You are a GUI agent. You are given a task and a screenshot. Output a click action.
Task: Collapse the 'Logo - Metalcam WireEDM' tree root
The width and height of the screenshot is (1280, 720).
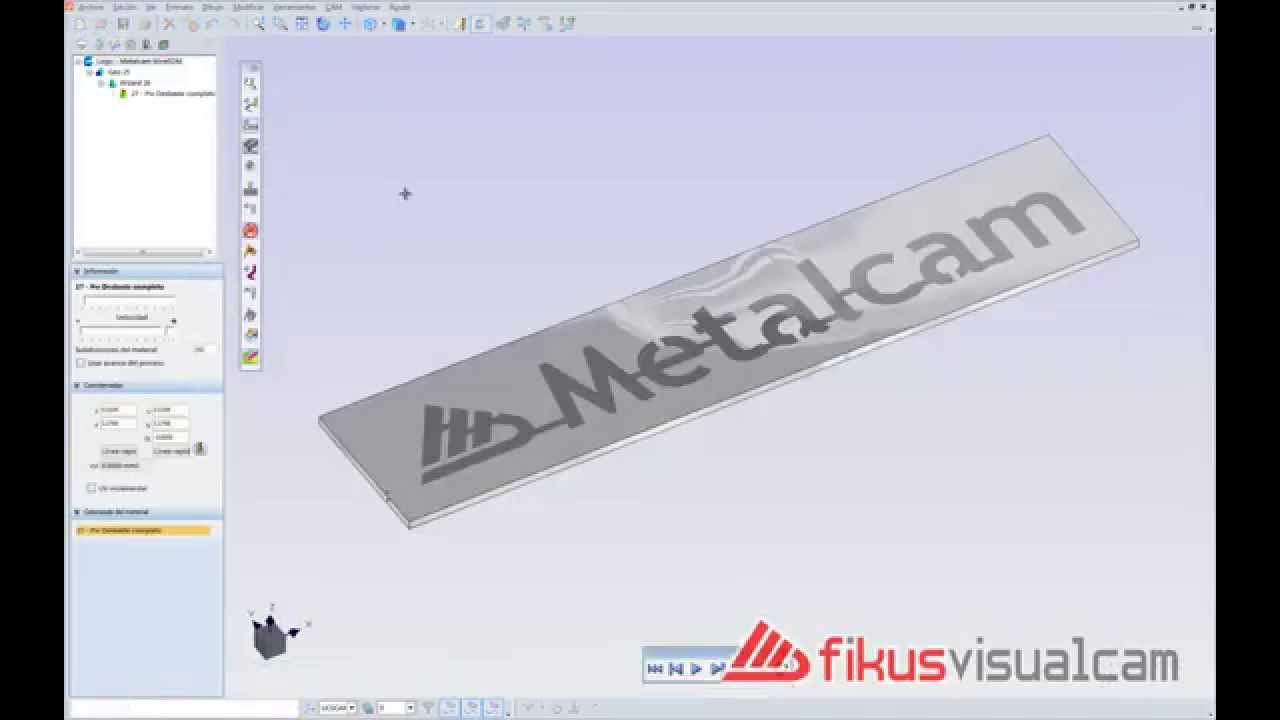point(79,61)
